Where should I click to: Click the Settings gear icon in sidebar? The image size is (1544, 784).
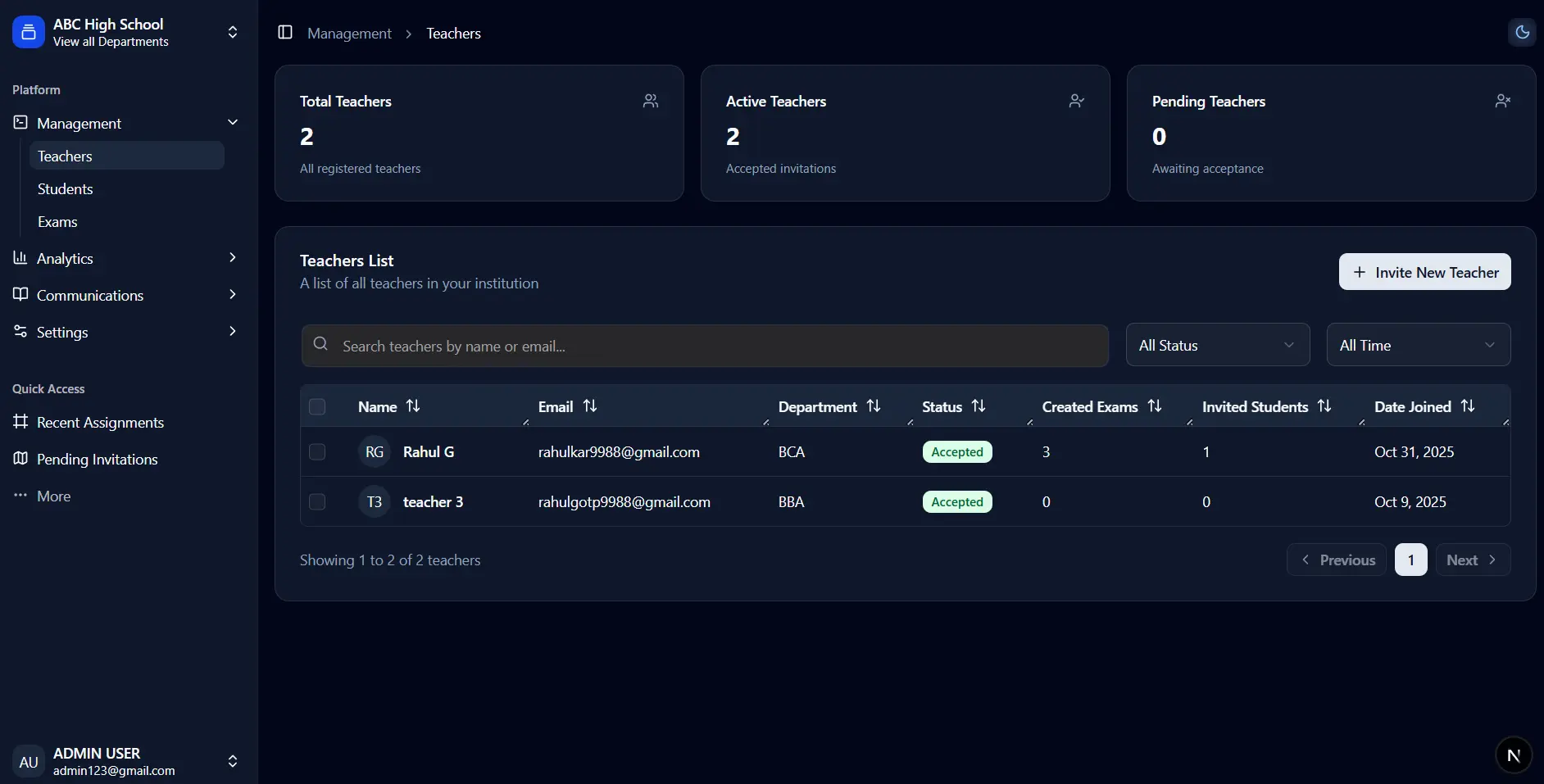20,332
